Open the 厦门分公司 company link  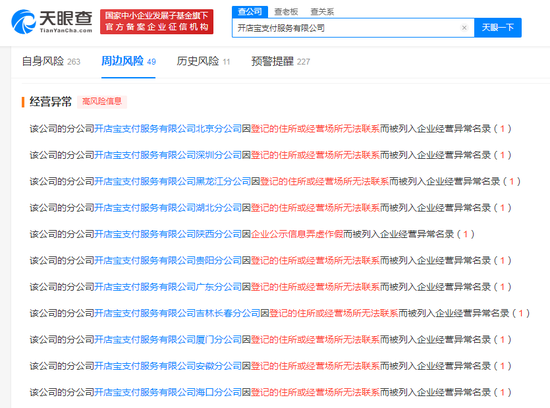(x=168, y=340)
